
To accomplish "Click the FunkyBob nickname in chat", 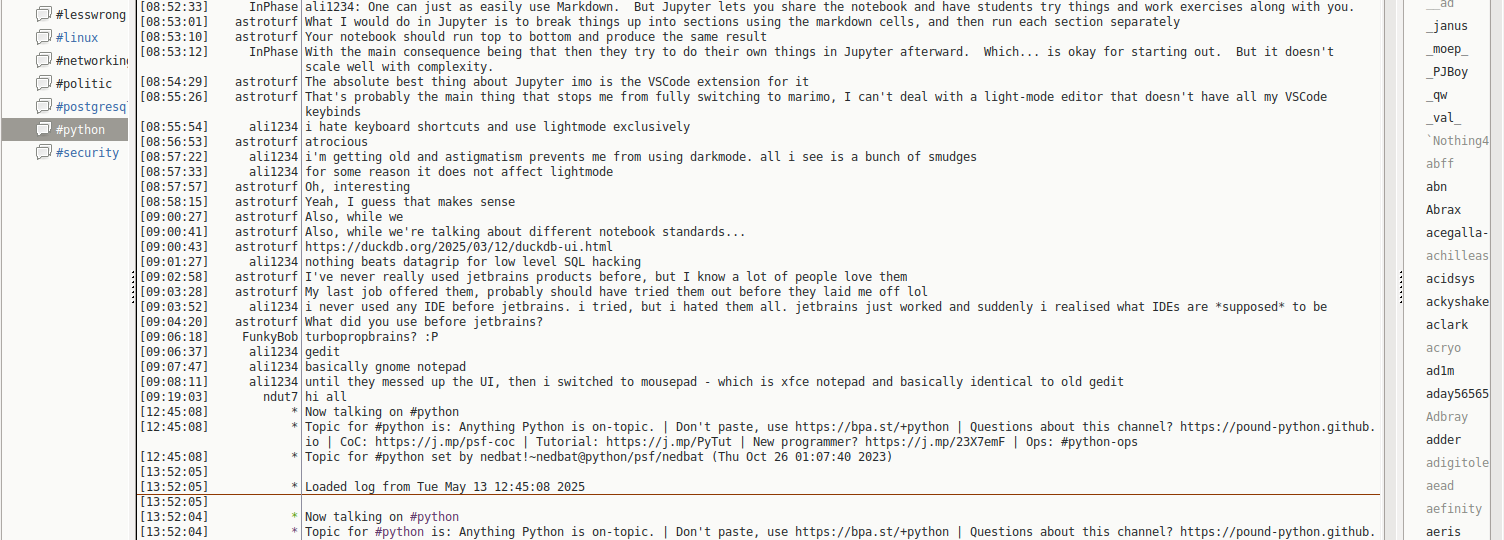I will click(270, 337).
